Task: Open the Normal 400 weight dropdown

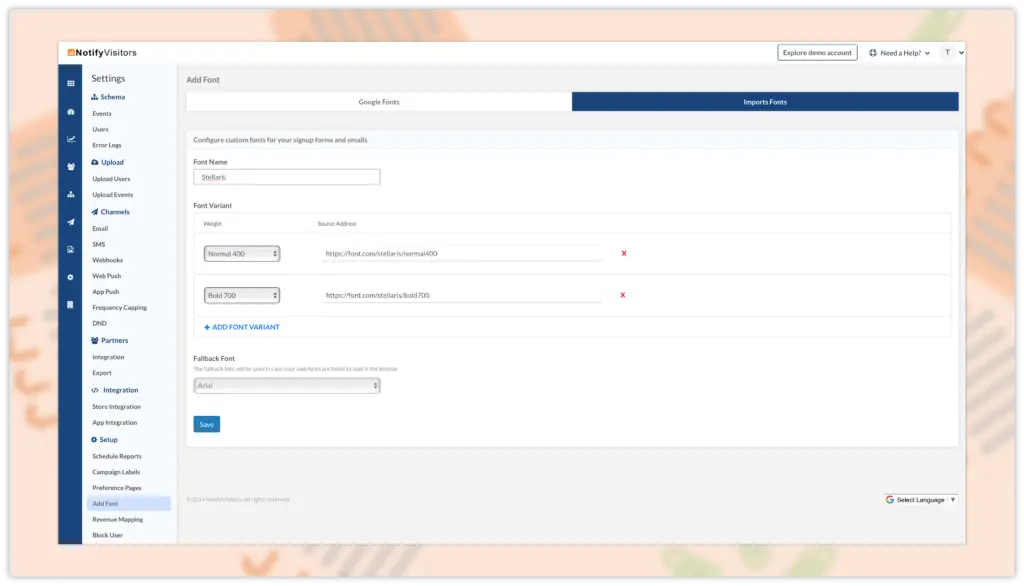Action: coord(241,254)
